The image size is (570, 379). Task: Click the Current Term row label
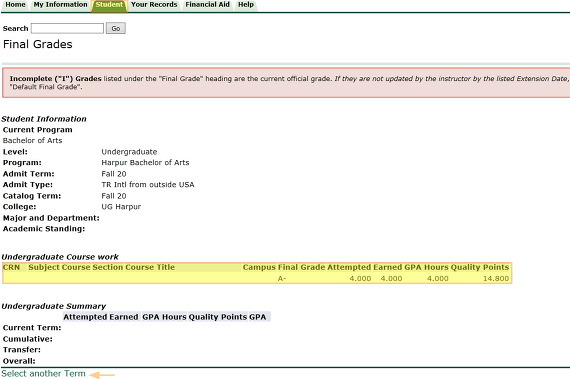click(x=32, y=328)
